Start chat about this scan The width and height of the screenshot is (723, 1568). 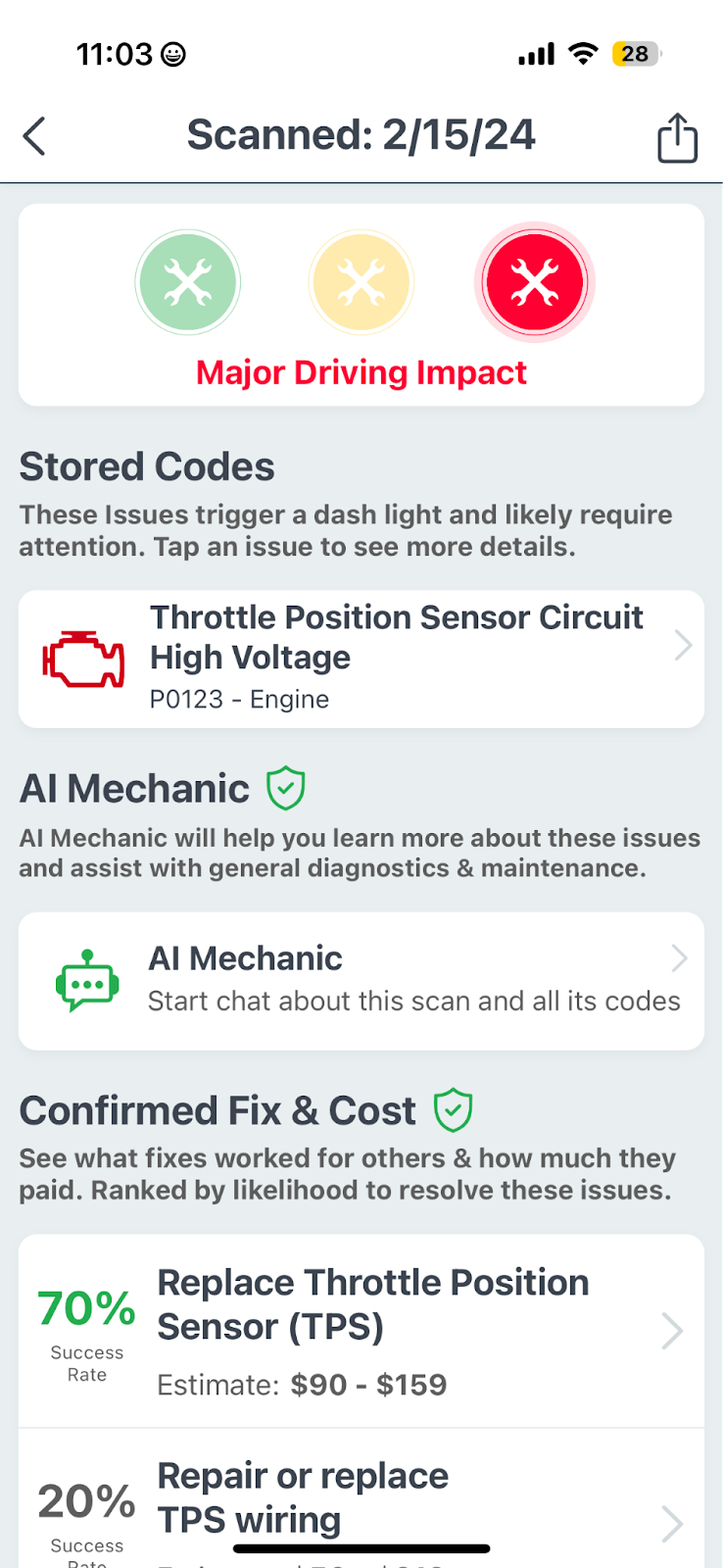tap(413, 1001)
